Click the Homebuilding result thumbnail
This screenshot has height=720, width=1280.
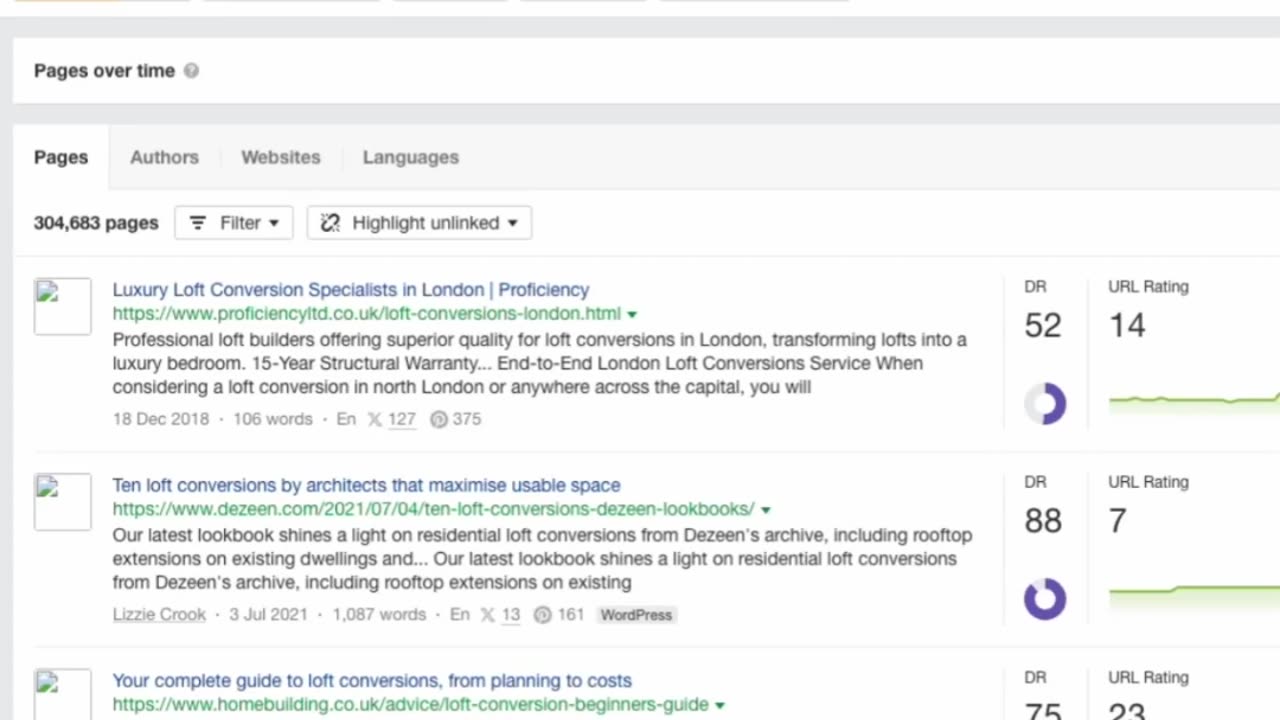pos(62,694)
